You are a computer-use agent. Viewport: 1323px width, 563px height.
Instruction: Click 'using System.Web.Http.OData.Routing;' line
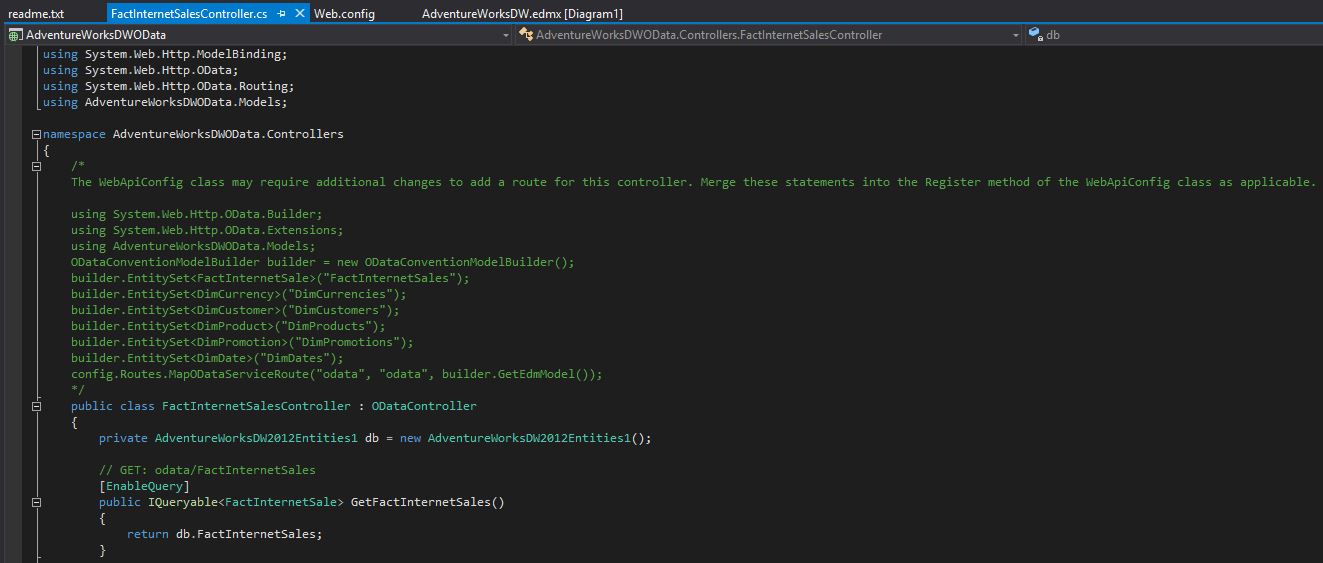coord(168,86)
